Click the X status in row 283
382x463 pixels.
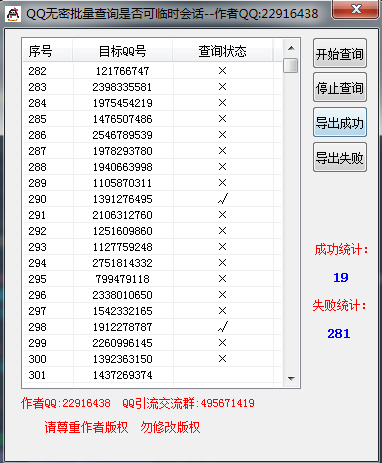(222, 87)
